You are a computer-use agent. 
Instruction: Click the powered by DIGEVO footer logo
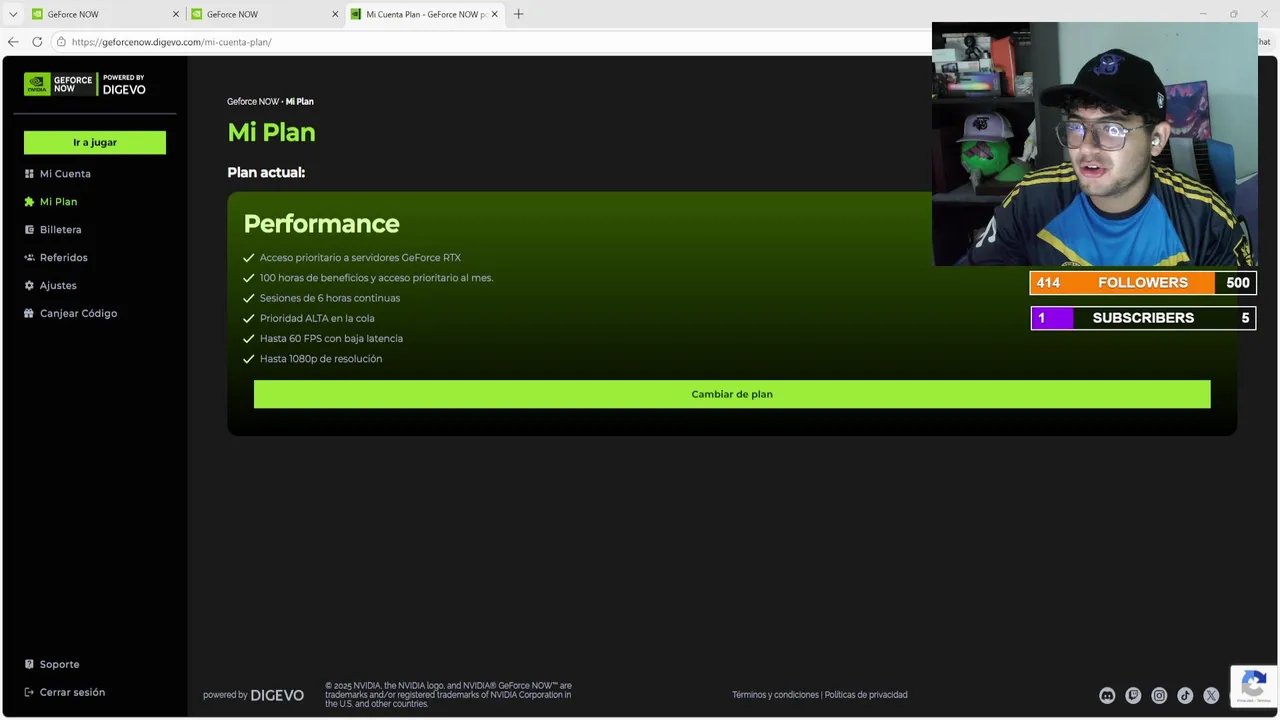click(x=253, y=695)
